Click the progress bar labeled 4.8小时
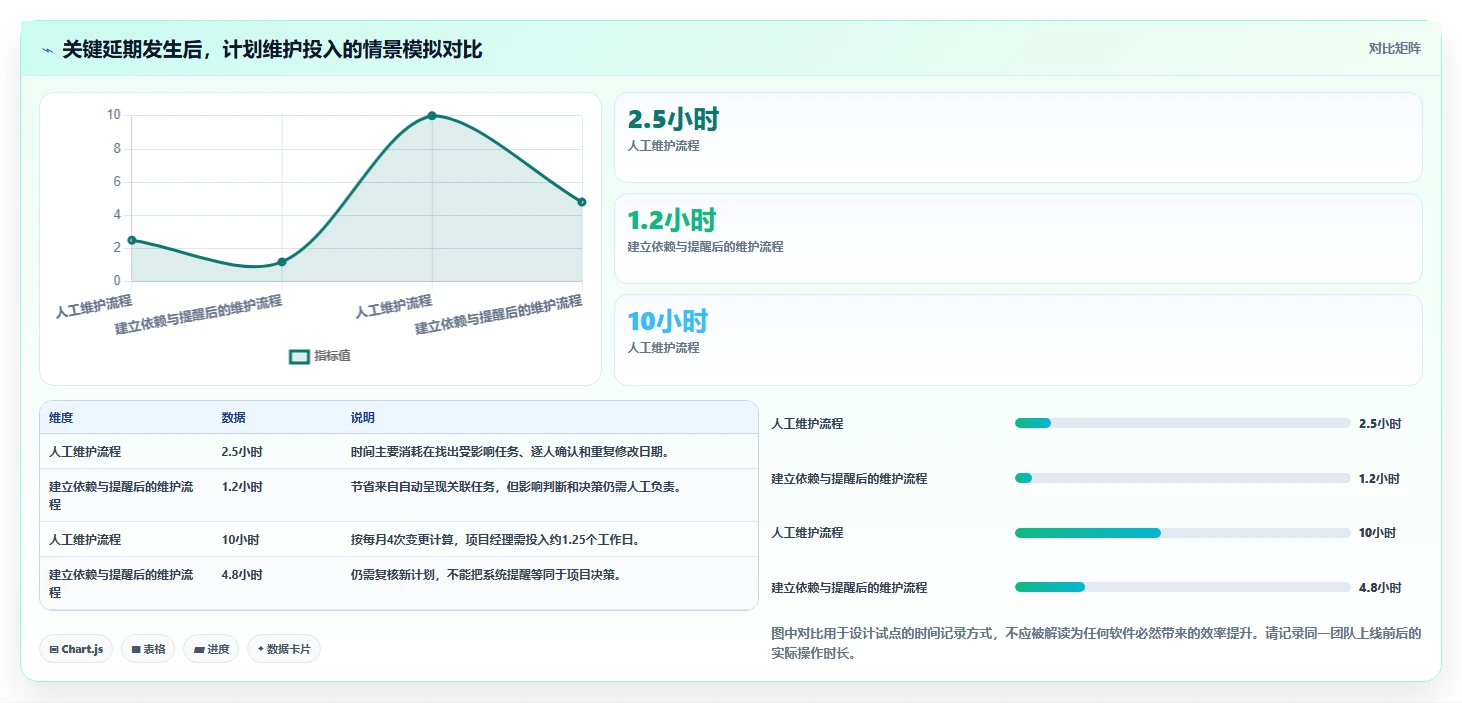 pyautogui.click(x=1182, y=587)
